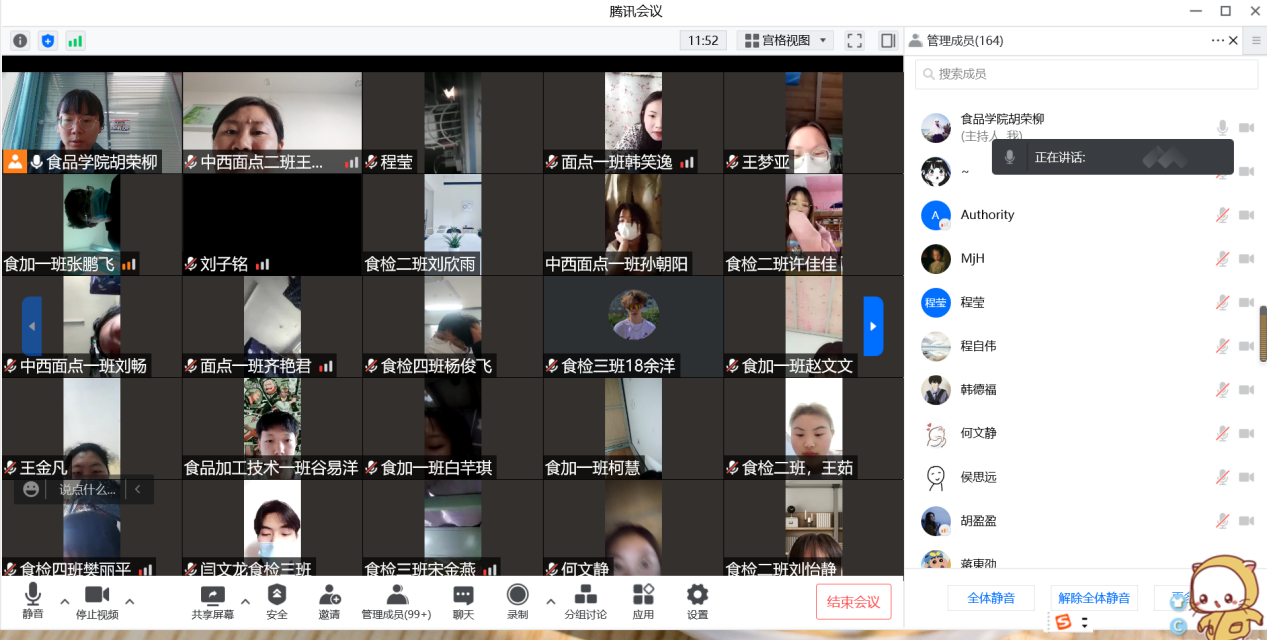This screenshot has height=640, width=1267.
Task: Start recording the meeting
Action: point(517,596)
